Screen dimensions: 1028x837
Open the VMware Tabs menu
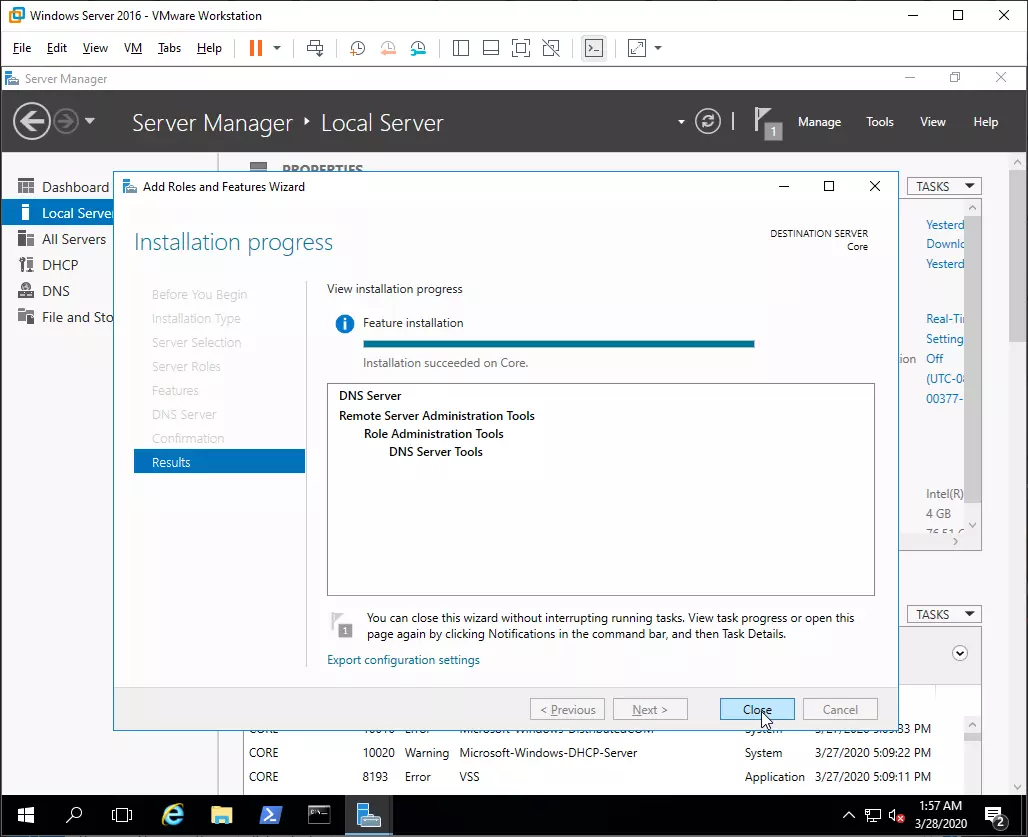(x=169, y=48)
